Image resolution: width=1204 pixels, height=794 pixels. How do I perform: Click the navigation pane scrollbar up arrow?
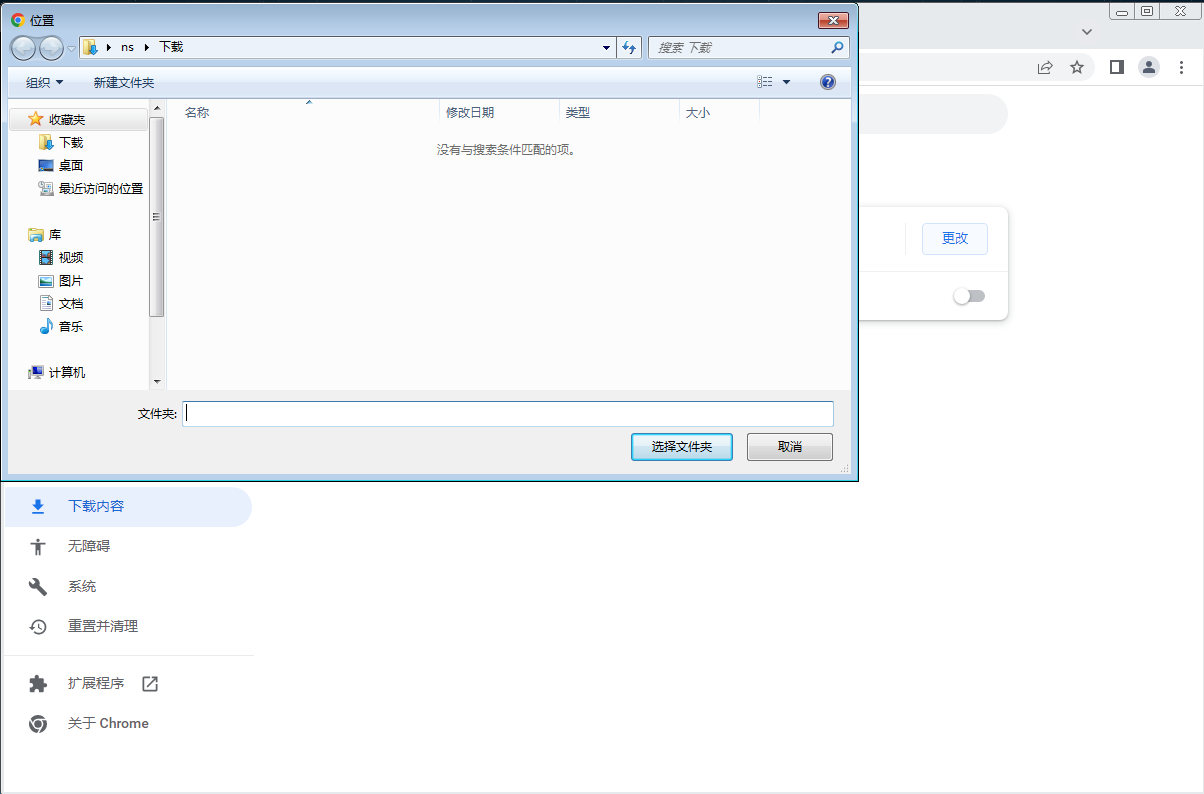(157, 107)
